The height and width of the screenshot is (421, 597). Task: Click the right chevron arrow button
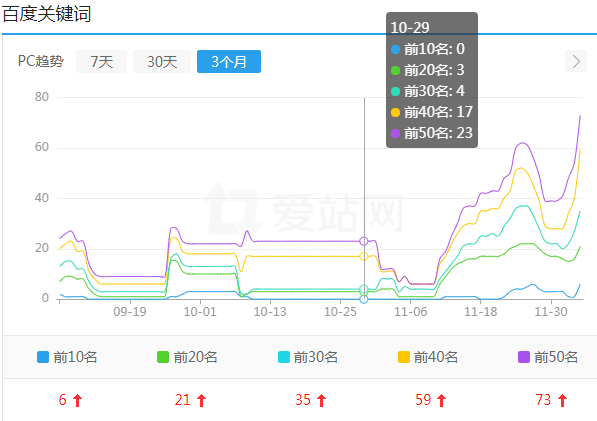(576, 61)
